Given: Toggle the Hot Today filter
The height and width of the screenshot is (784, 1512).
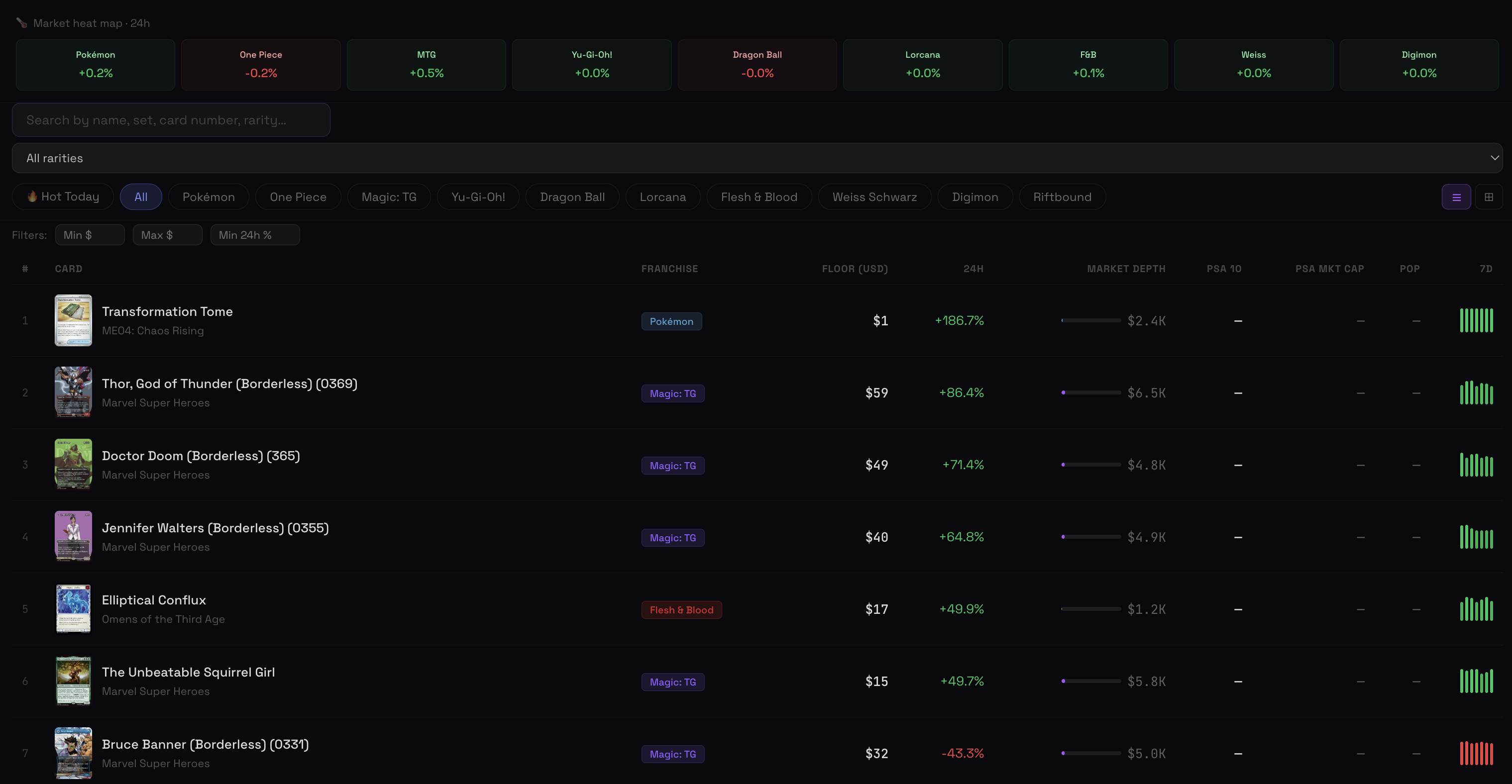Looking at the screenshot, I should (63, 197).
